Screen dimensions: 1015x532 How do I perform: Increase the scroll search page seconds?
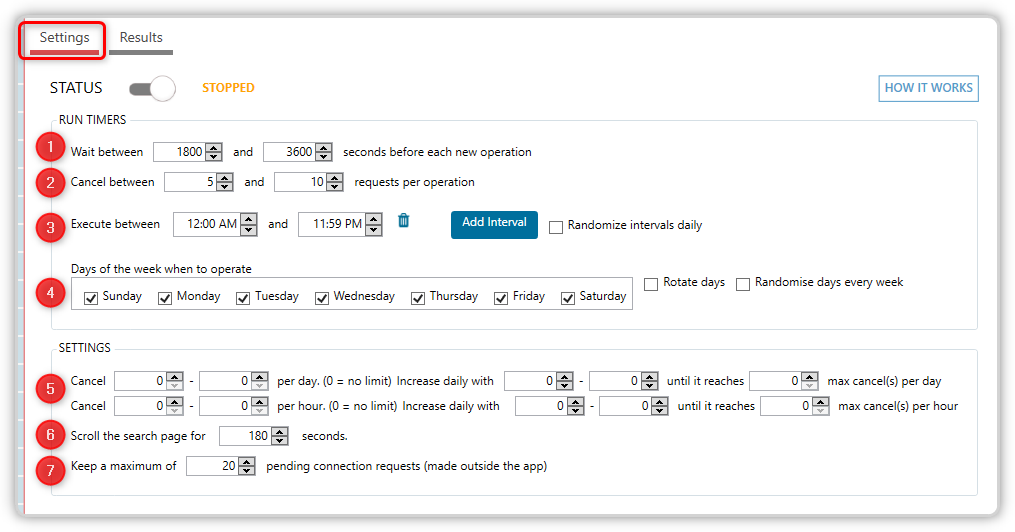click(280, 432)
